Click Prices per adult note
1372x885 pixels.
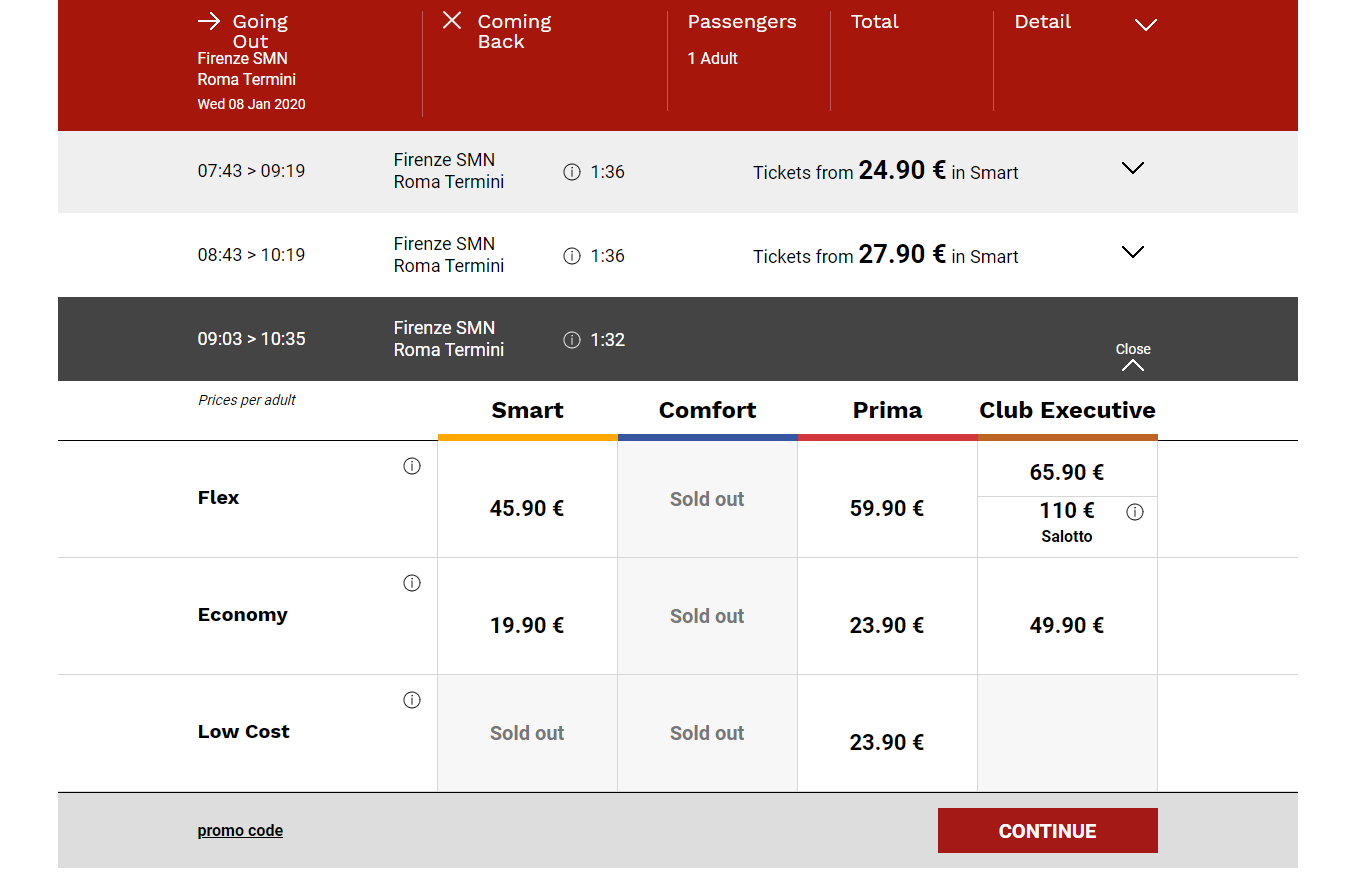coord(247,400)
